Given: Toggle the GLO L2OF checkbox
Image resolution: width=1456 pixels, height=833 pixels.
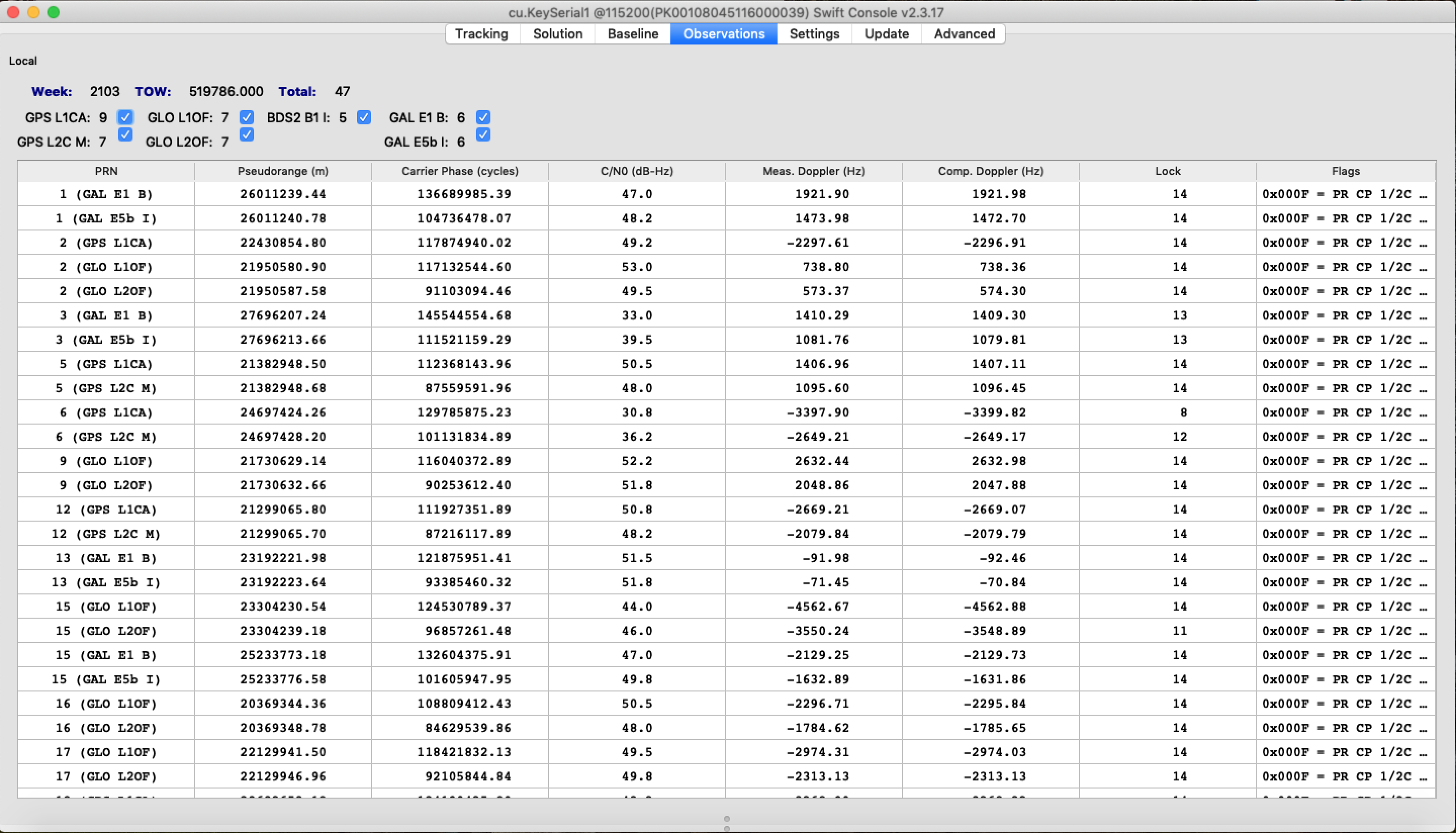Looking at the screenshot, I should [x=247, y=135].
